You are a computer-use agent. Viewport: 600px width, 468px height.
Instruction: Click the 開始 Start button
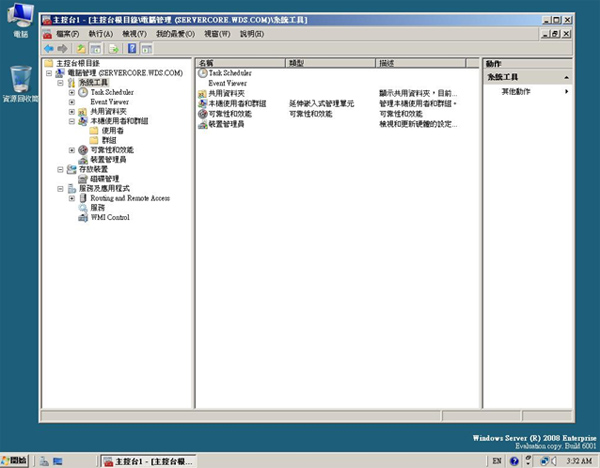tap(16, 460)
